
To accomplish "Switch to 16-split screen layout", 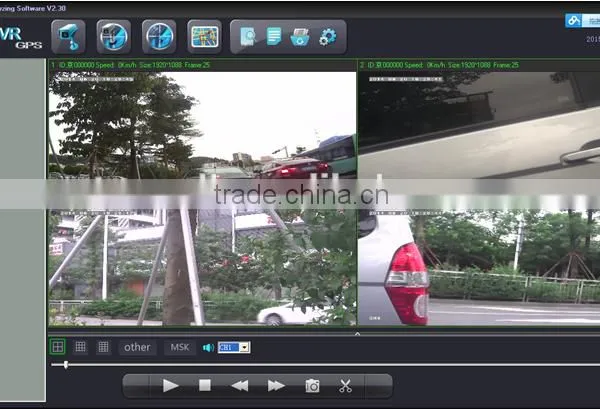I will 103,347.
